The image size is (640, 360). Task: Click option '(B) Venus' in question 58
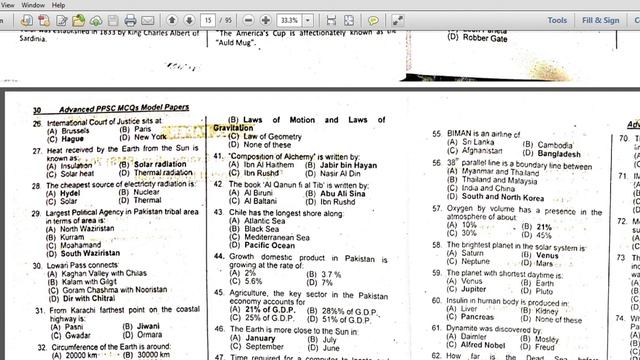coord(540,255)
